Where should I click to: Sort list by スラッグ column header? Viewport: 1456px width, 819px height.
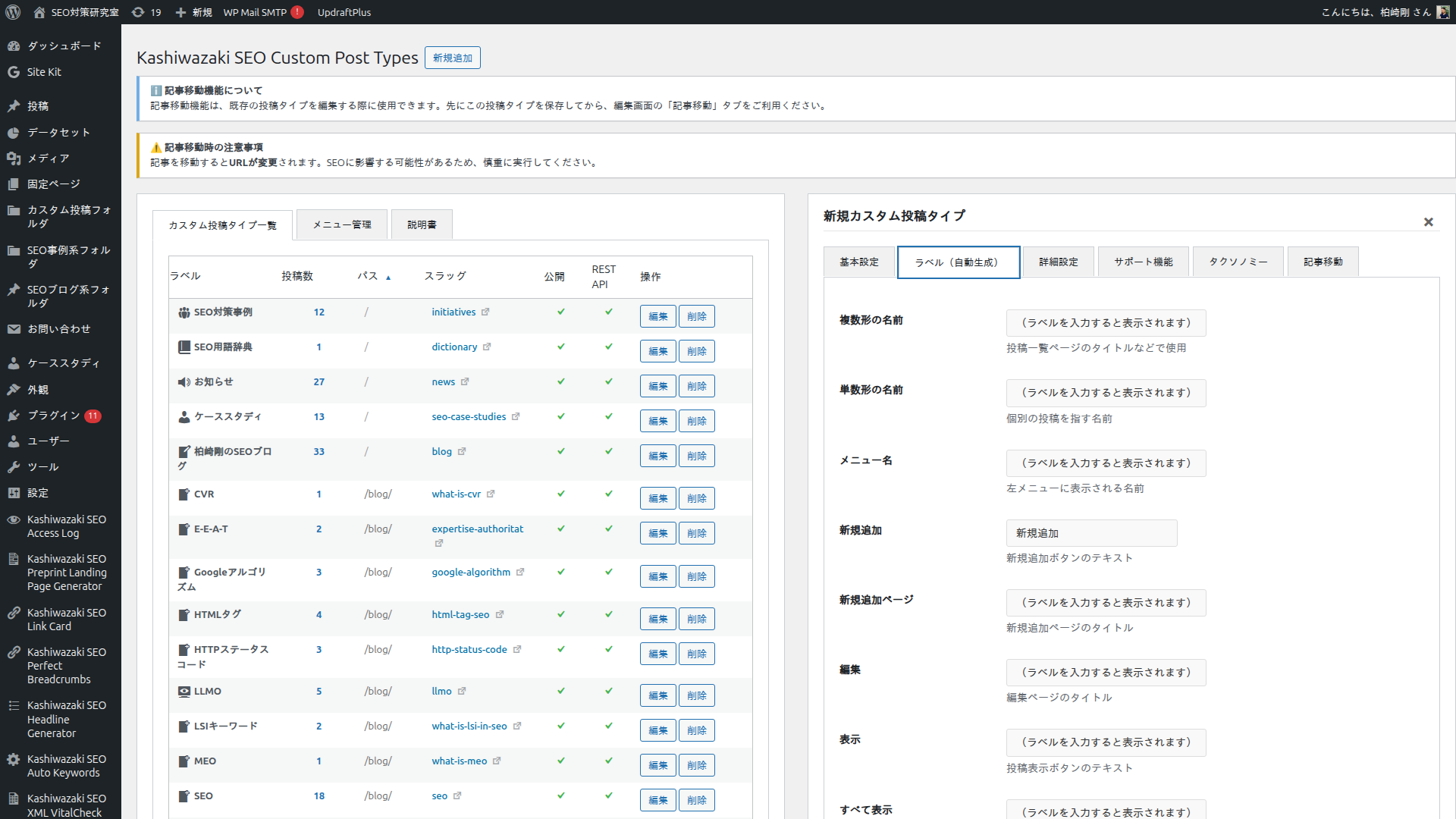tap(444, 276)
